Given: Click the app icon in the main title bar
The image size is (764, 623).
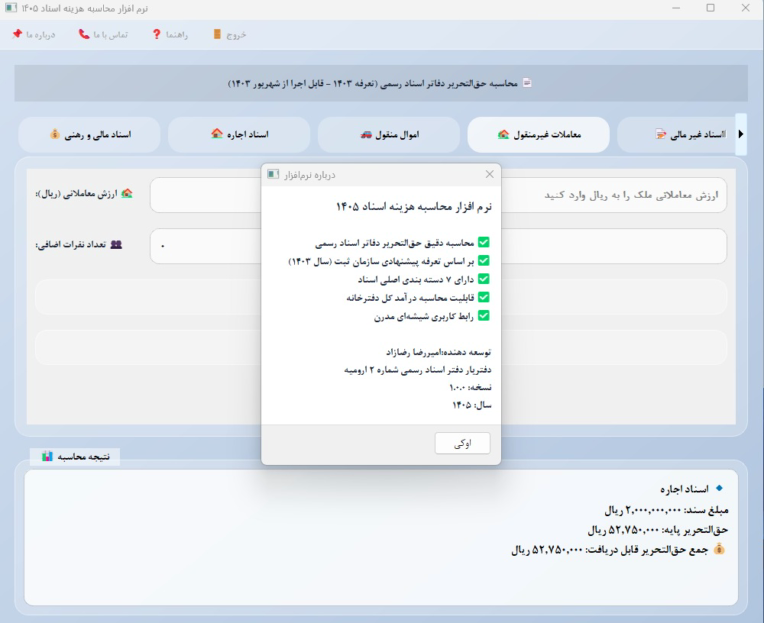Looking at the screenshot, I should [11, 8].
